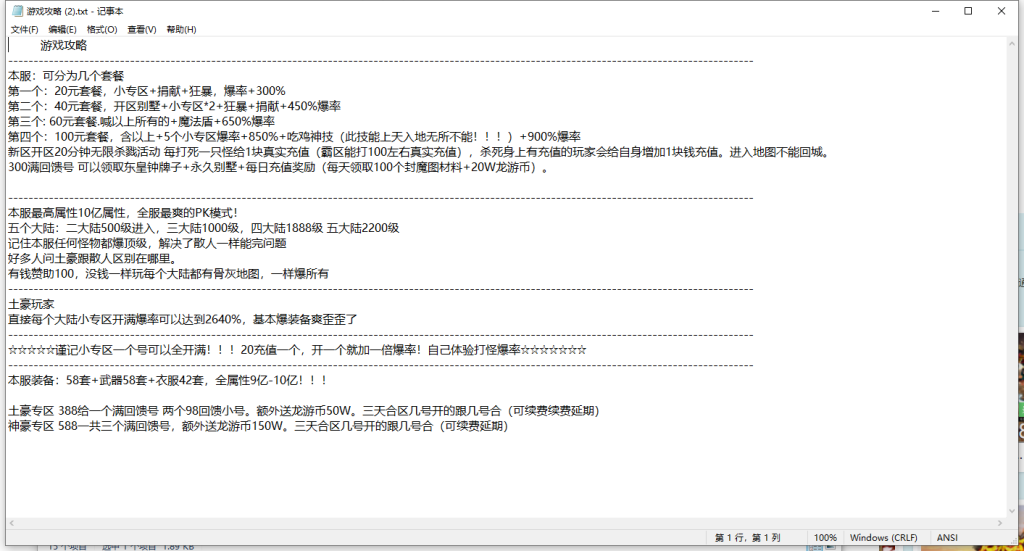
Task: Open the 格式(O) menu
Action: tap(102, 30)
